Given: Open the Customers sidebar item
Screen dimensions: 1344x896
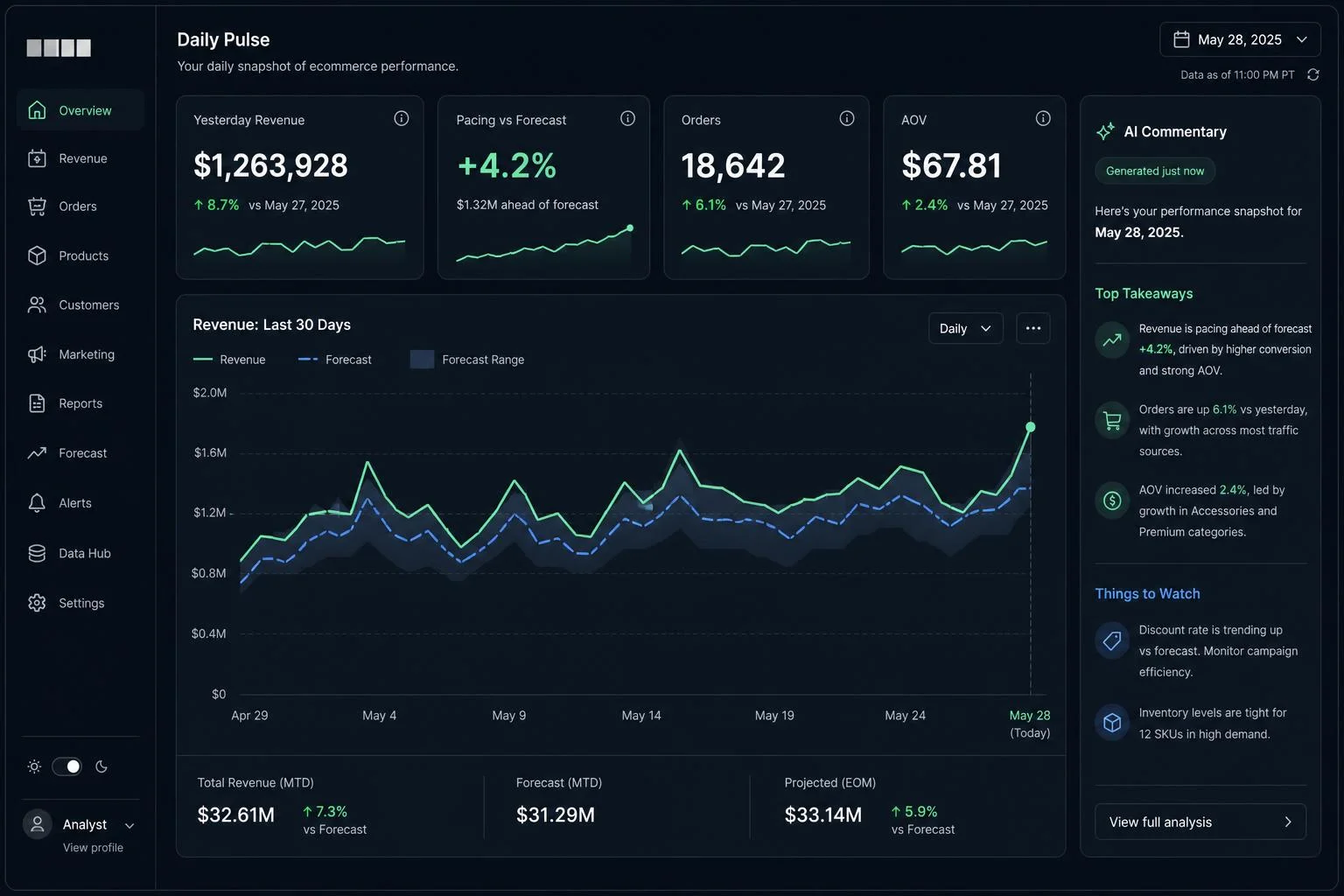Looking at the screenshot, I should 80,304.
